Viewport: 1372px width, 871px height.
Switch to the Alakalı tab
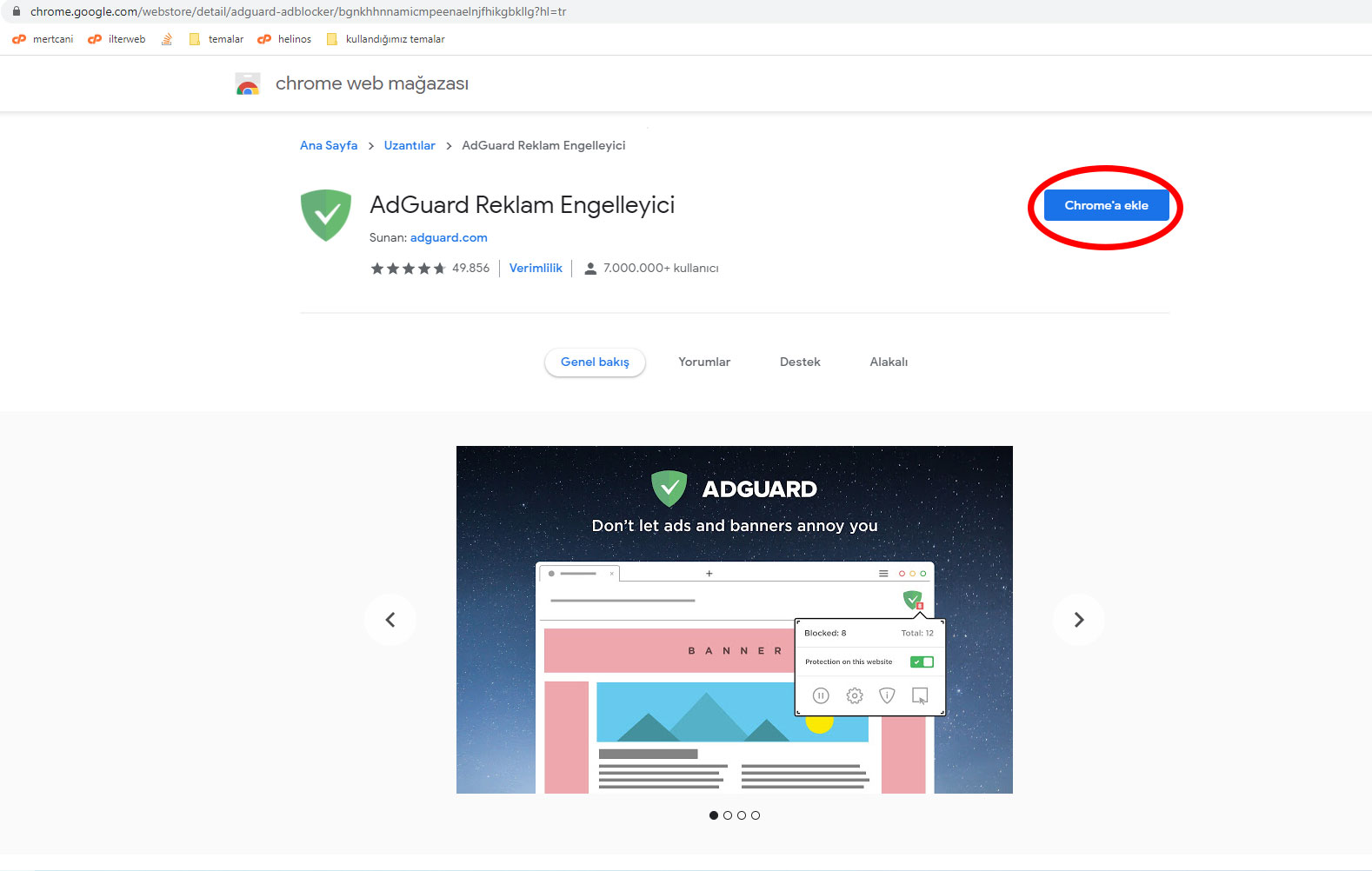(889, 362)
